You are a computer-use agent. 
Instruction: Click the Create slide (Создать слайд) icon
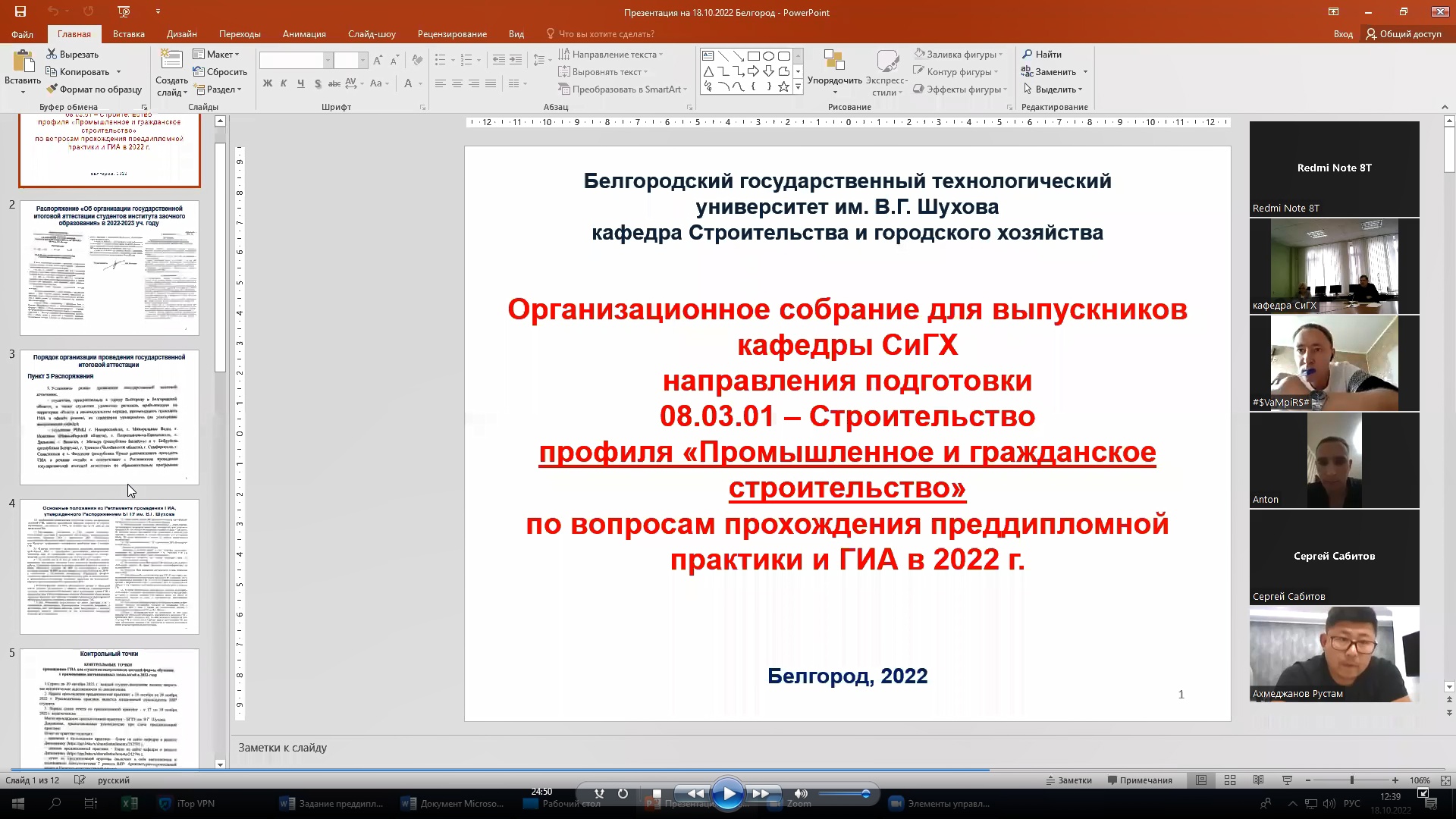pyautogui.click(x=171, y=61)
